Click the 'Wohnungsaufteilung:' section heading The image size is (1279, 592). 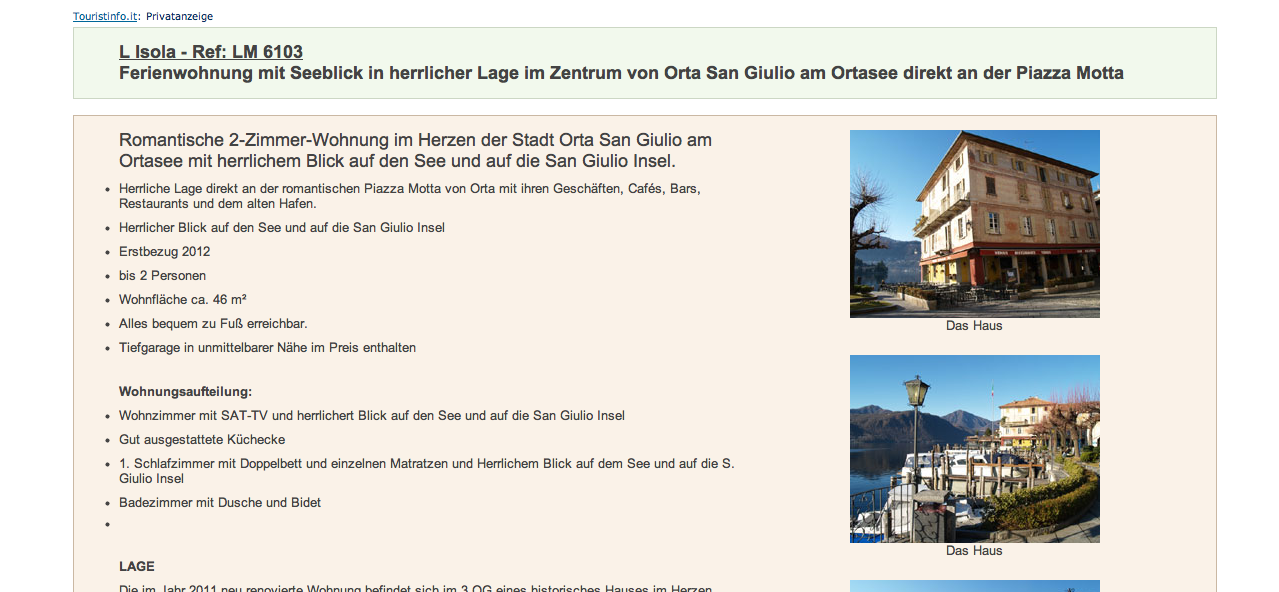[x=185, y=392]
